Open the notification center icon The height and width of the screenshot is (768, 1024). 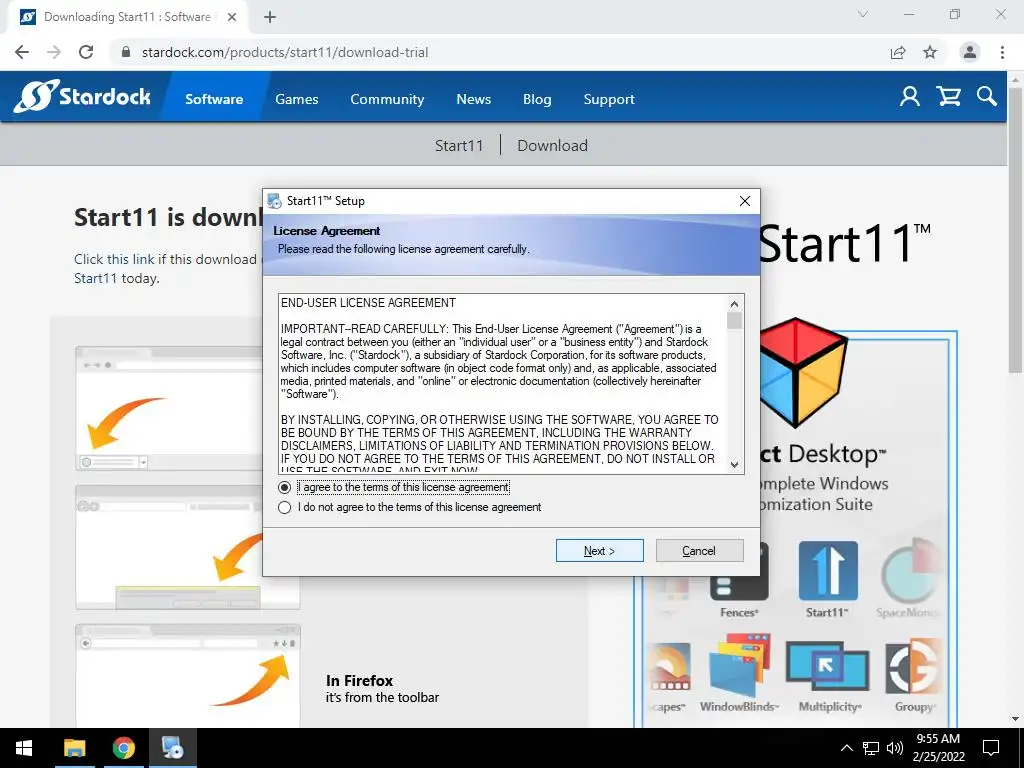[991, 748]
